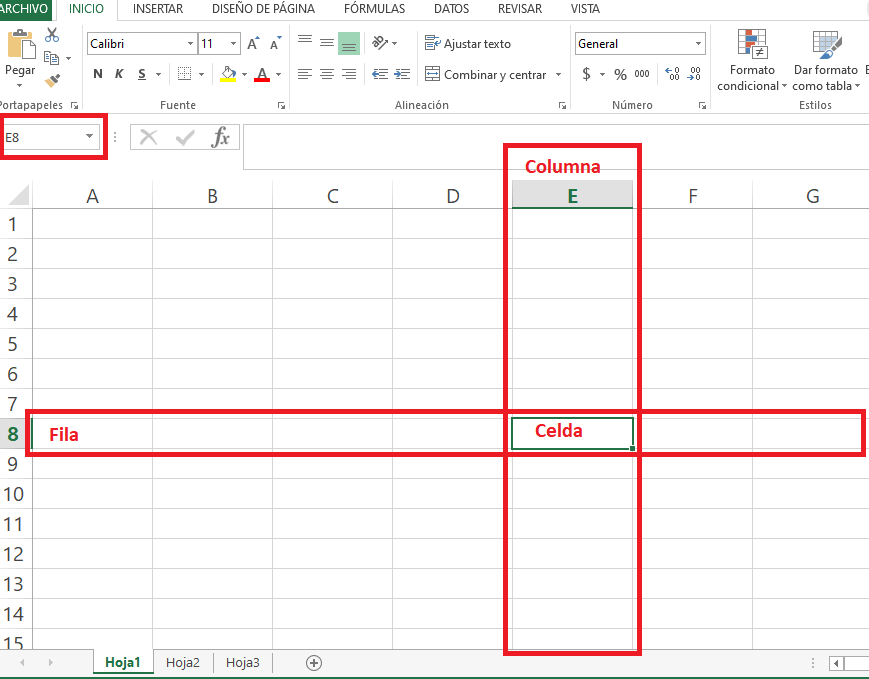Open Fuente dialog launcher
This screenshot has height=679, width=869.
pos(282,105)
